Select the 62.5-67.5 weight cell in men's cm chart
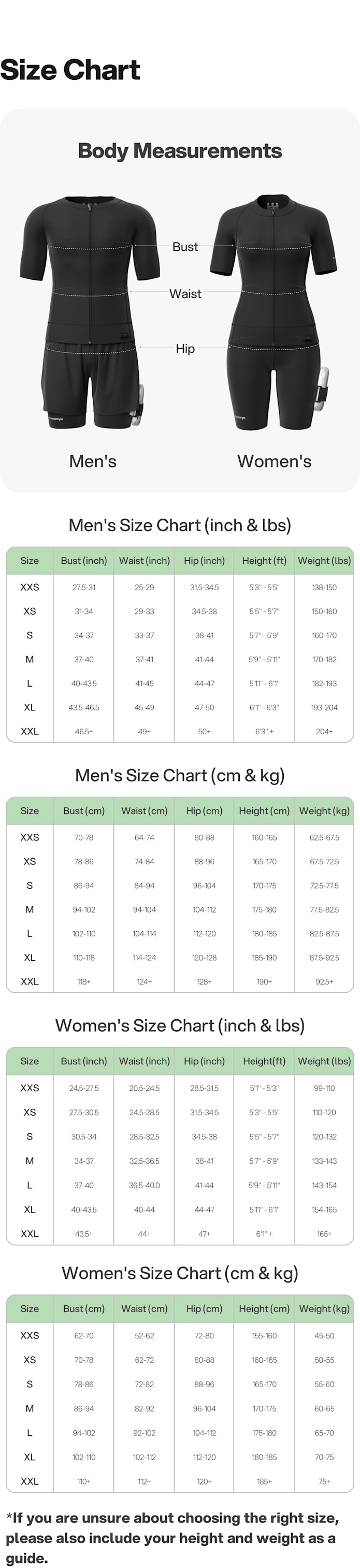The image size is (360, 1568). click(324, 837)
